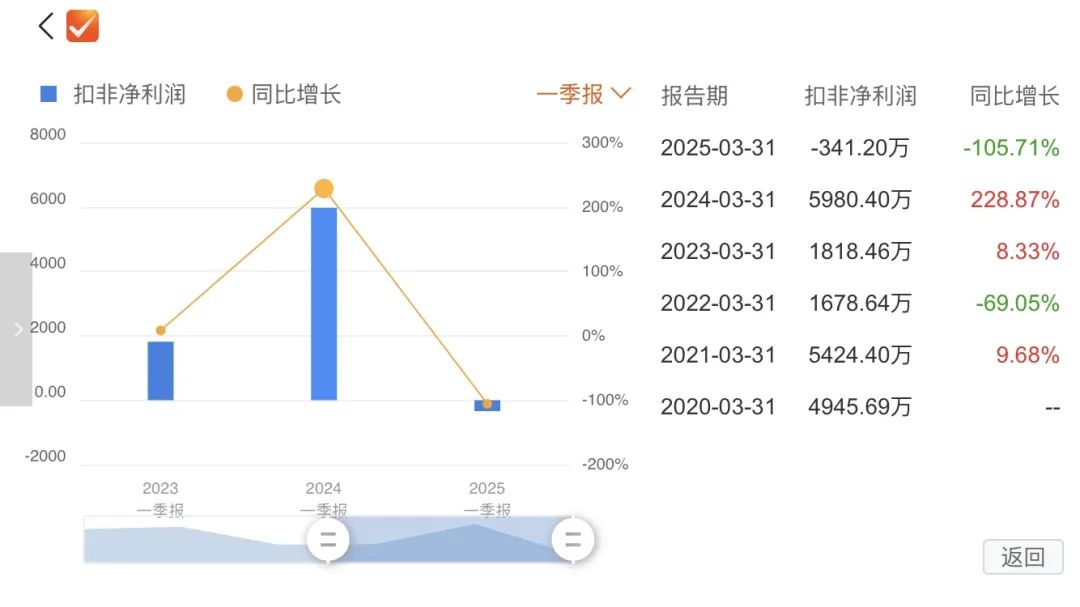Select the 2022-03-31 report row
Image resolution: width=1080 pixels, height=607 pixels.
click(x=860, y=303)
